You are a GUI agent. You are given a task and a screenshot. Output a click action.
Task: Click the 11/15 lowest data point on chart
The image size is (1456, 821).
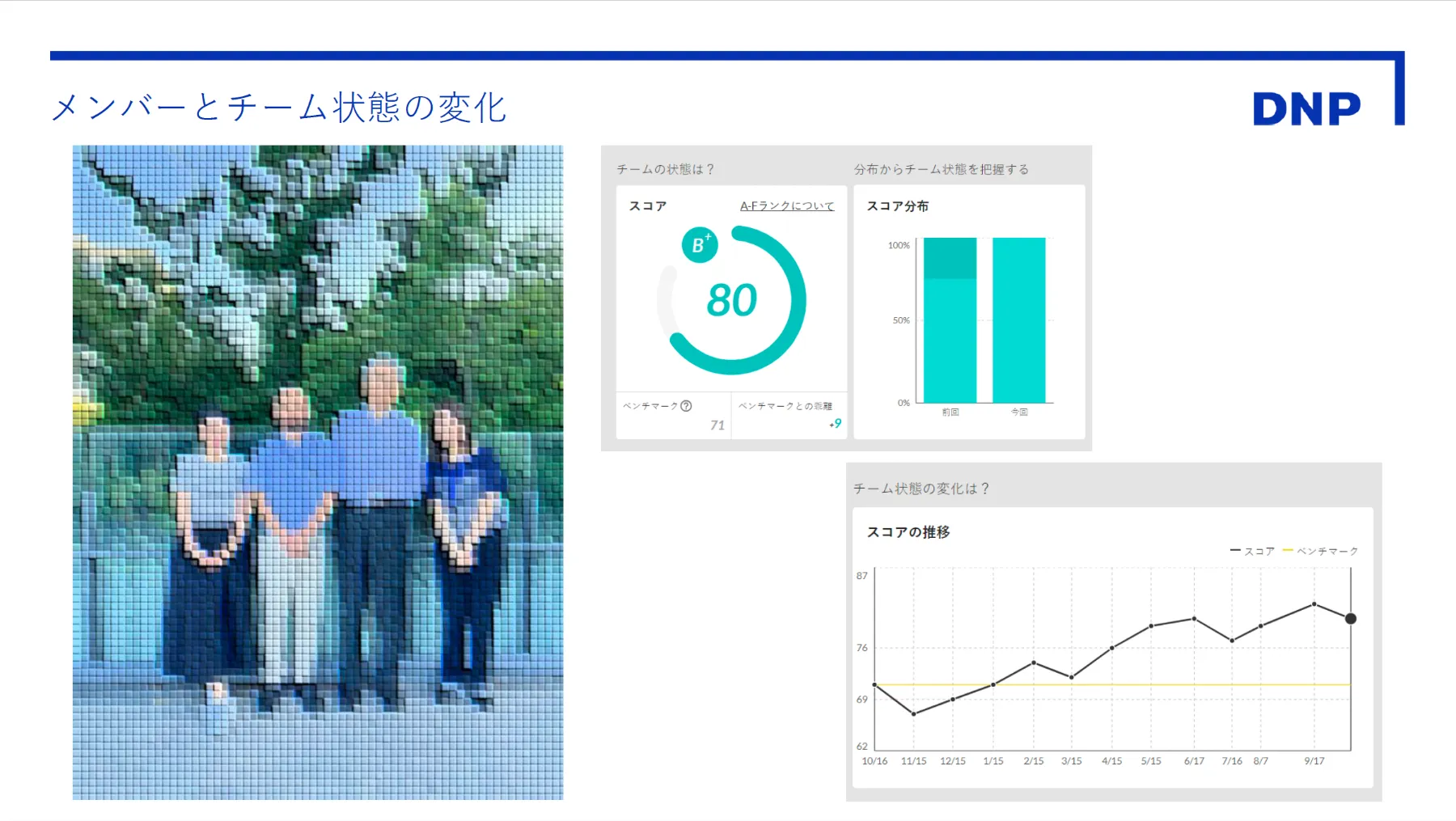coord(913,713)
